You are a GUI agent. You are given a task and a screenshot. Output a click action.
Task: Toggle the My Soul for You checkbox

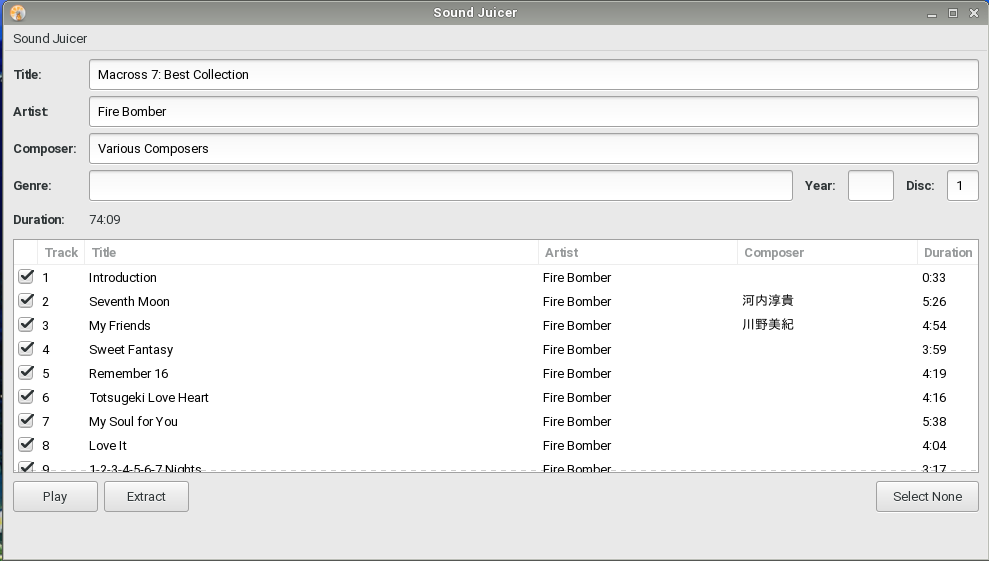tap(26, 421)
